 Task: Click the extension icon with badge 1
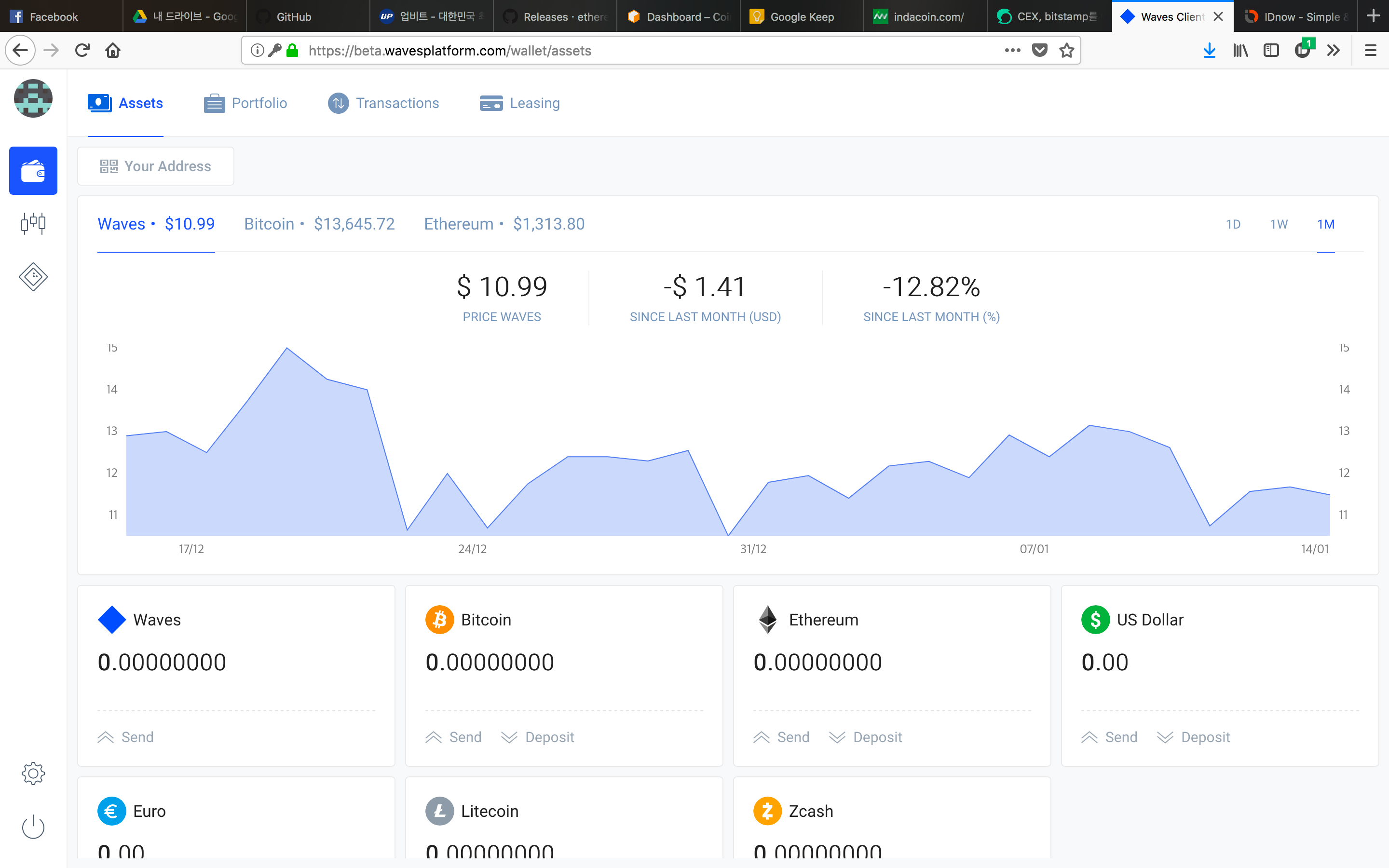point(1304,49)
